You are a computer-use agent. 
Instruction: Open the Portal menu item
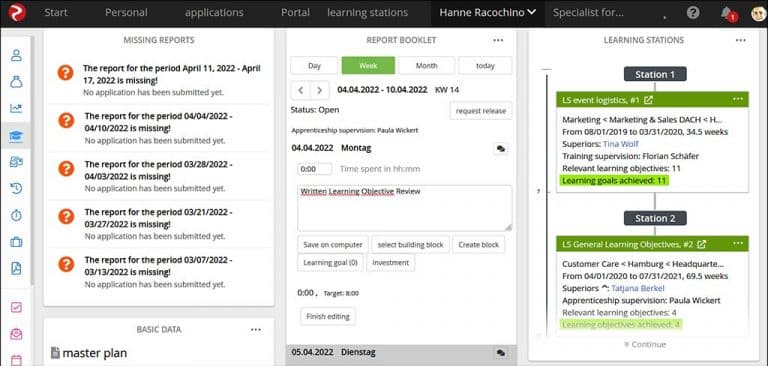pos(295,13)
